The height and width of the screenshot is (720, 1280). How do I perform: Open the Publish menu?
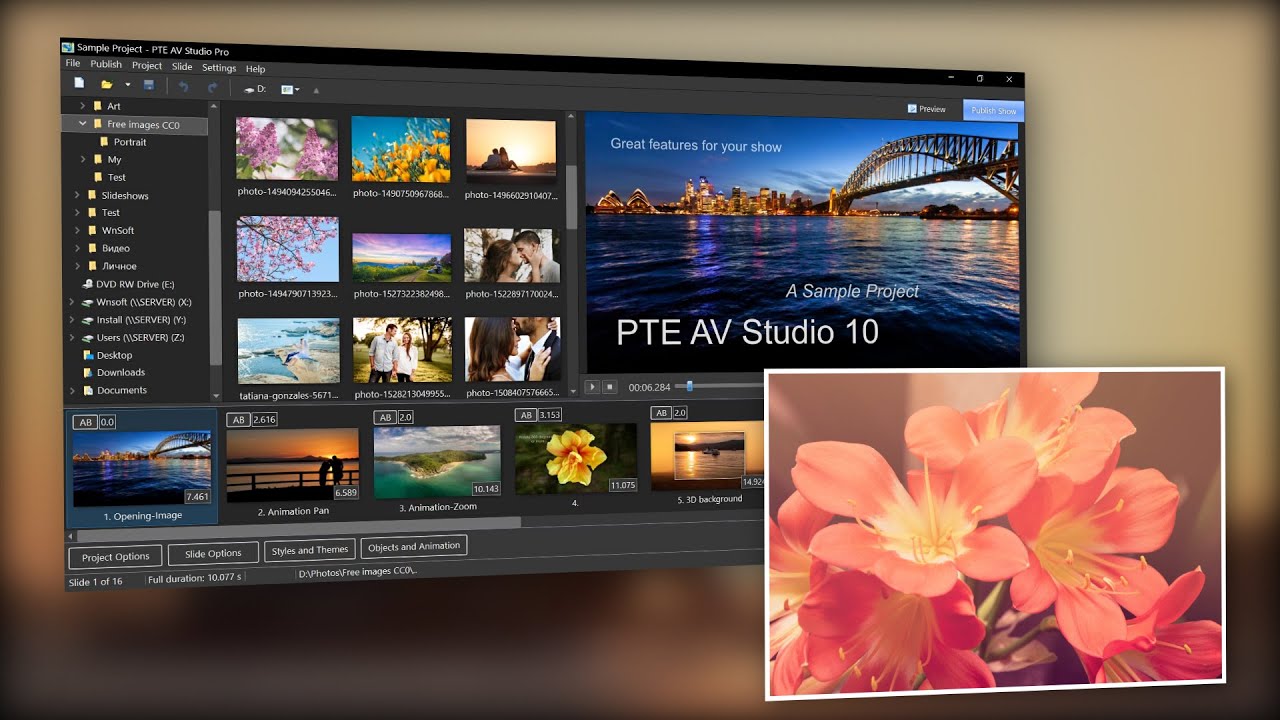[106, 64]
